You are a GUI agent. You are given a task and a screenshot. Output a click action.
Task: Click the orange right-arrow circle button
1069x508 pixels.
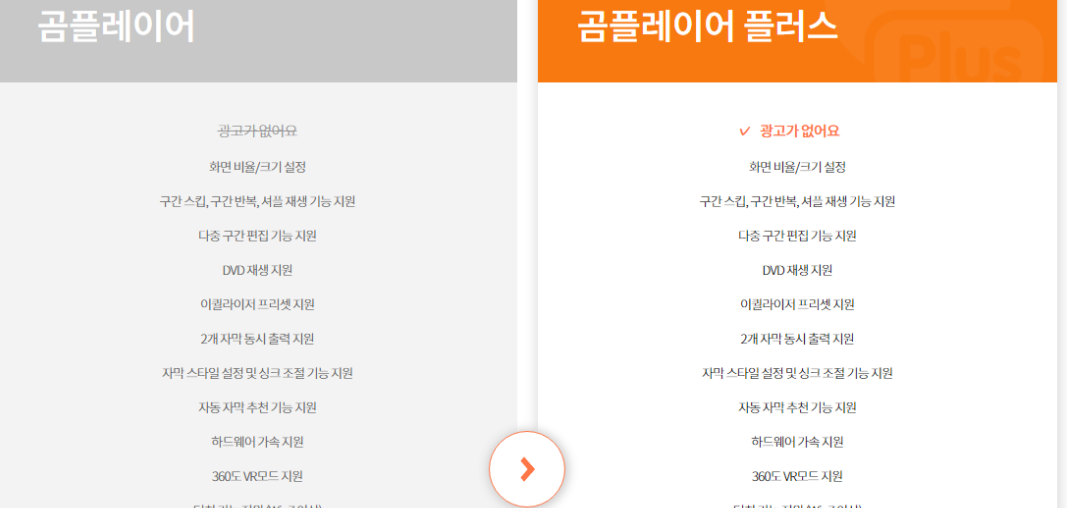point(527,469)
